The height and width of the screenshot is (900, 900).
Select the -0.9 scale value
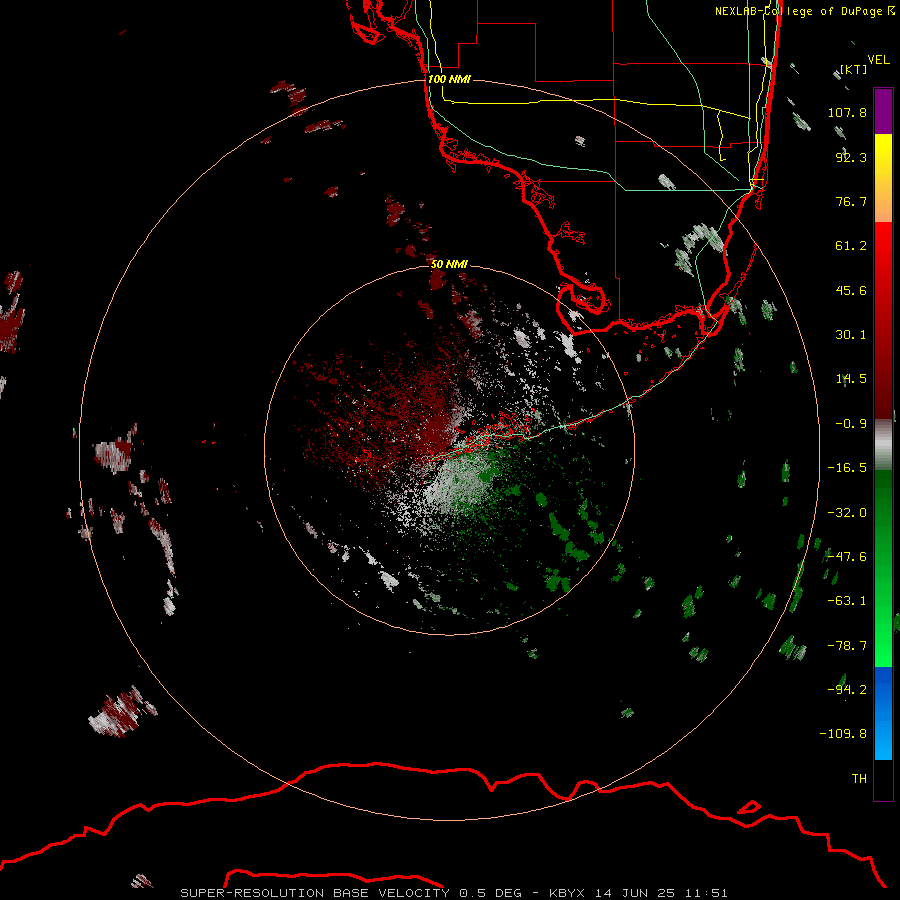click(x=851, y=424)
